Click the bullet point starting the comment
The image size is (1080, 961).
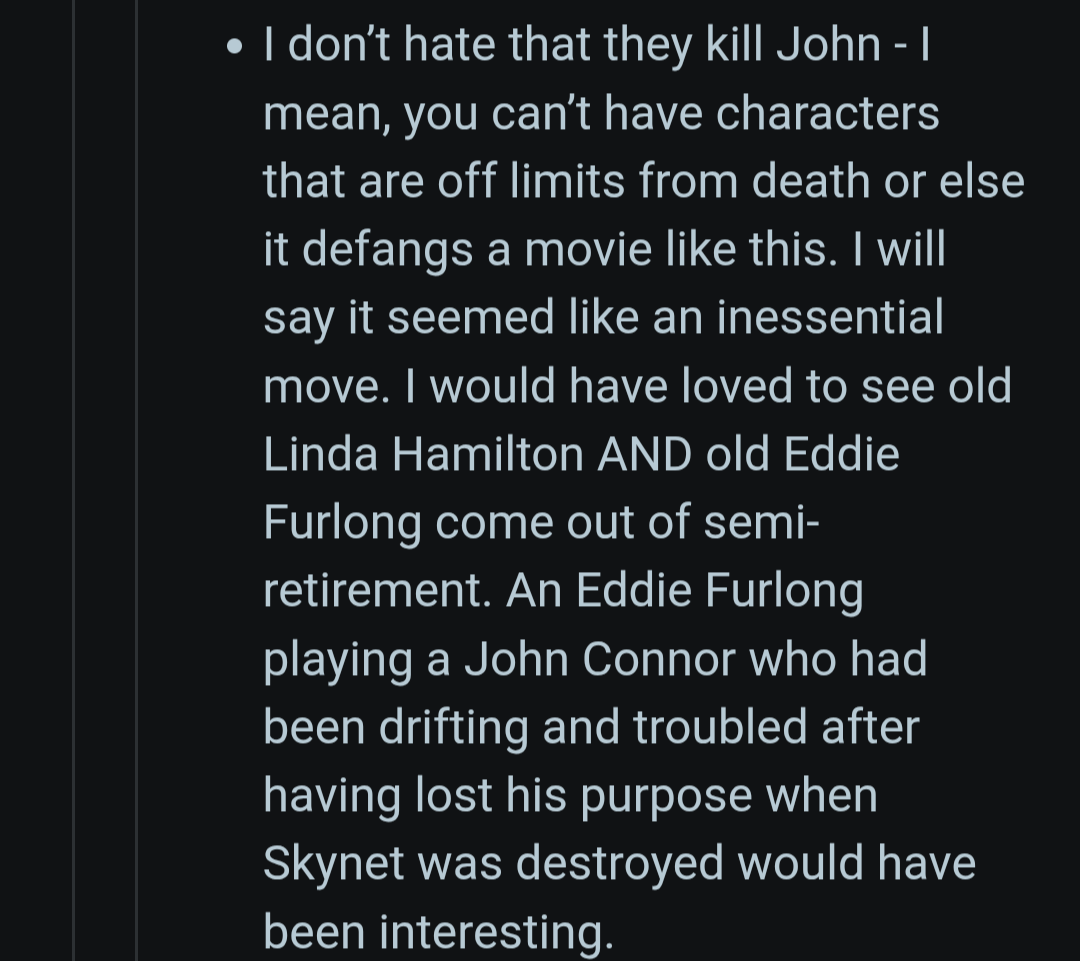[235, 47]
